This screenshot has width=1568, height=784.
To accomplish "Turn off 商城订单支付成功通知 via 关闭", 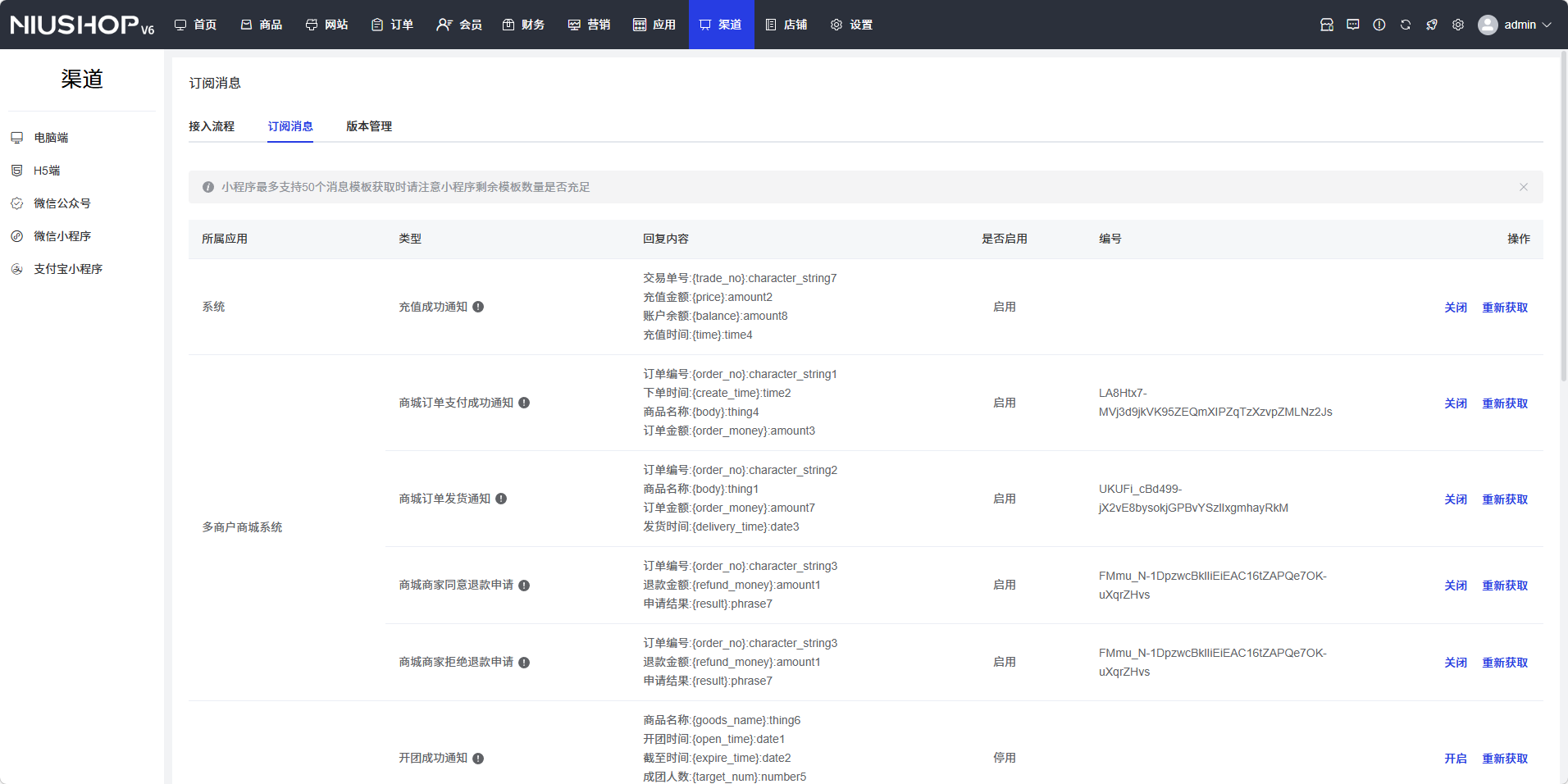I will [x=1455, y=403].
